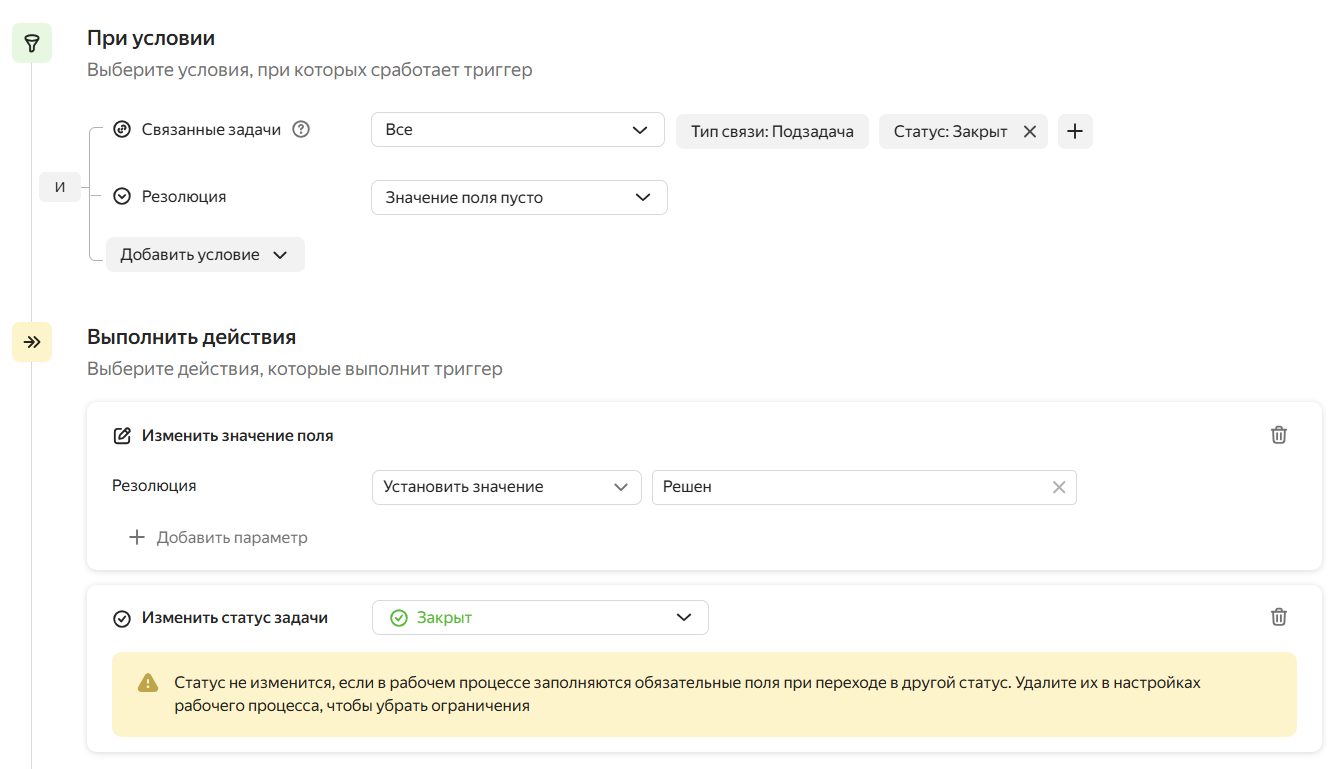Click the double-arrow icon beside Выполнить действия
The image size is (1344, 769).
click(32, 342)
